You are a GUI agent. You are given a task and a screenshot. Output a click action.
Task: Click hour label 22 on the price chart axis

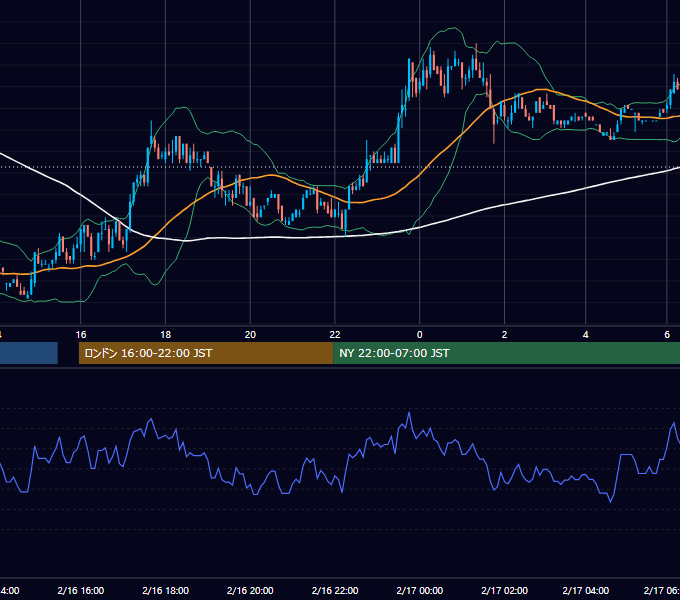[x=335, y=334]
